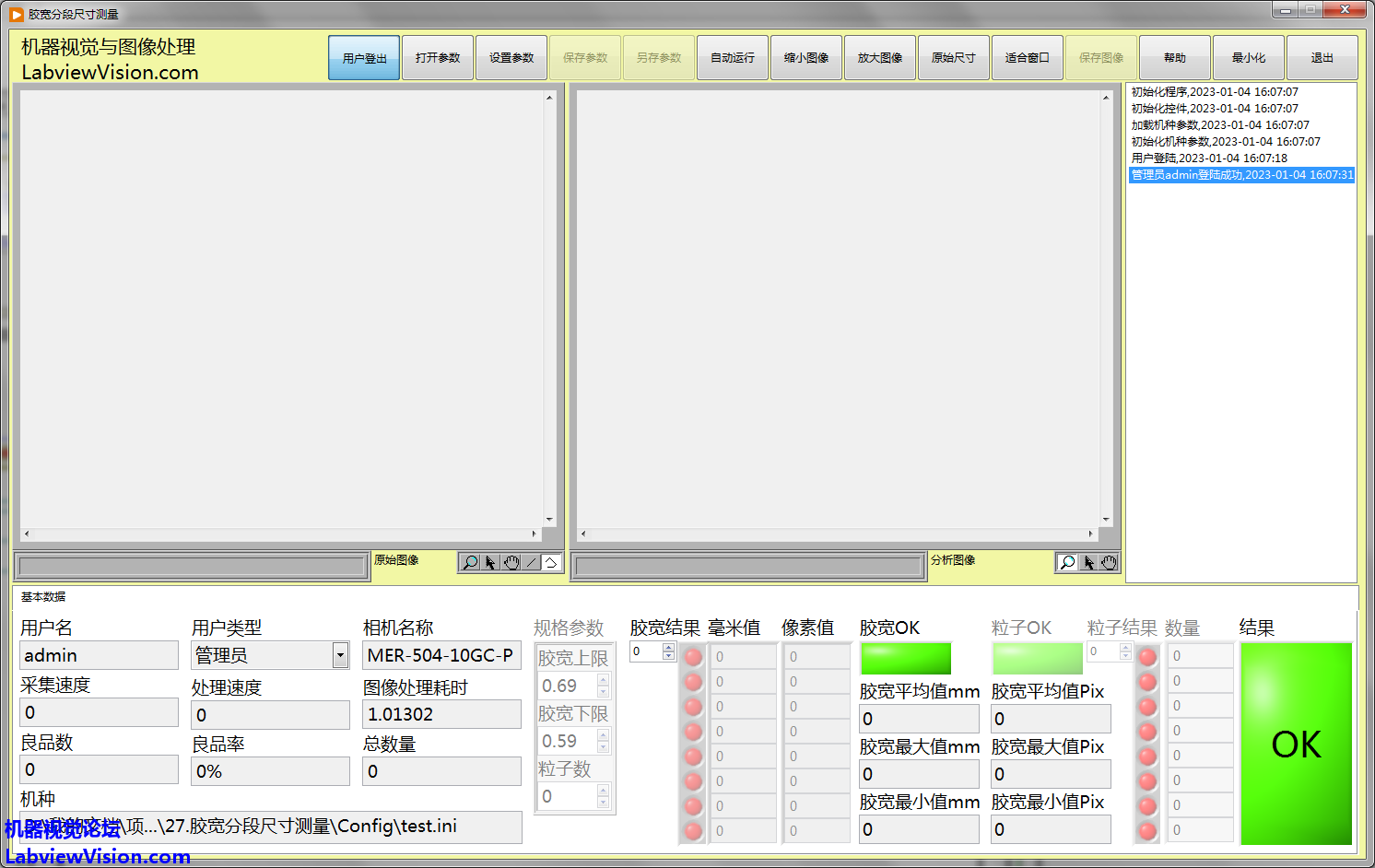Open the 用户类型 dropdown showing 管理员
This screenshot has width=1375, height=868.
pos(340,655)
